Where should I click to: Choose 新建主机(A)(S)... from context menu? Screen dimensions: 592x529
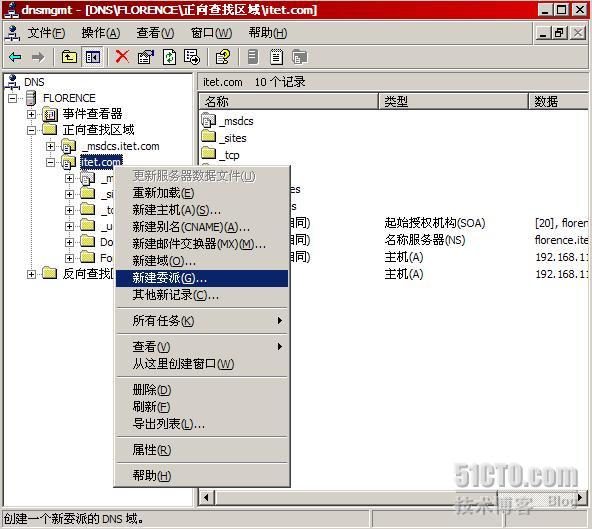click(202, 210)
